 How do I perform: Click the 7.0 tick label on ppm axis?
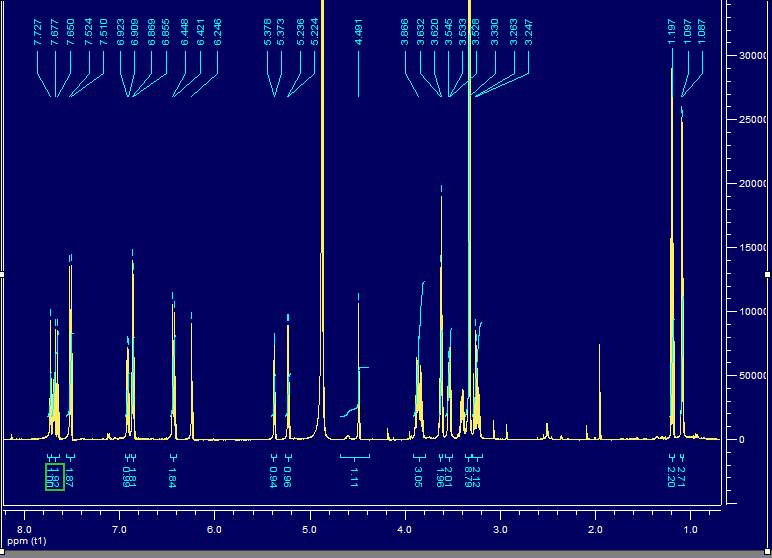119,530
